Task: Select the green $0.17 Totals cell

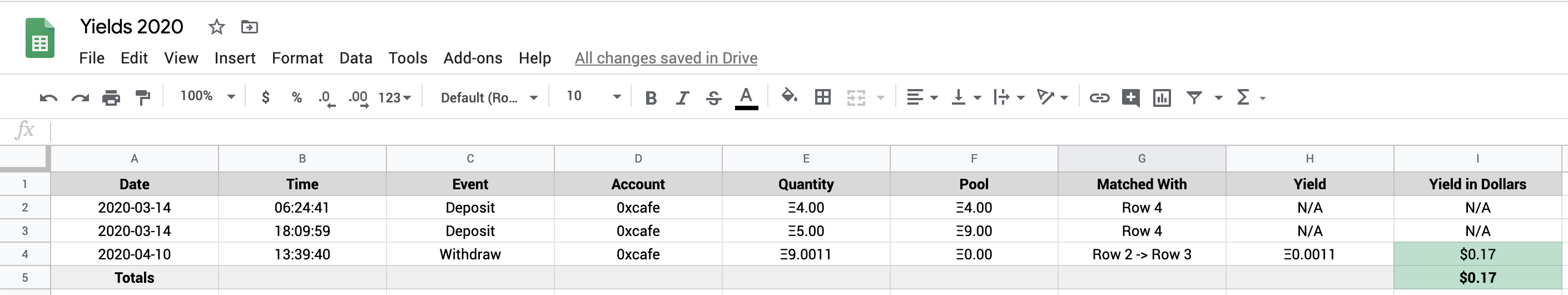Action: (x=1477, y=278)
